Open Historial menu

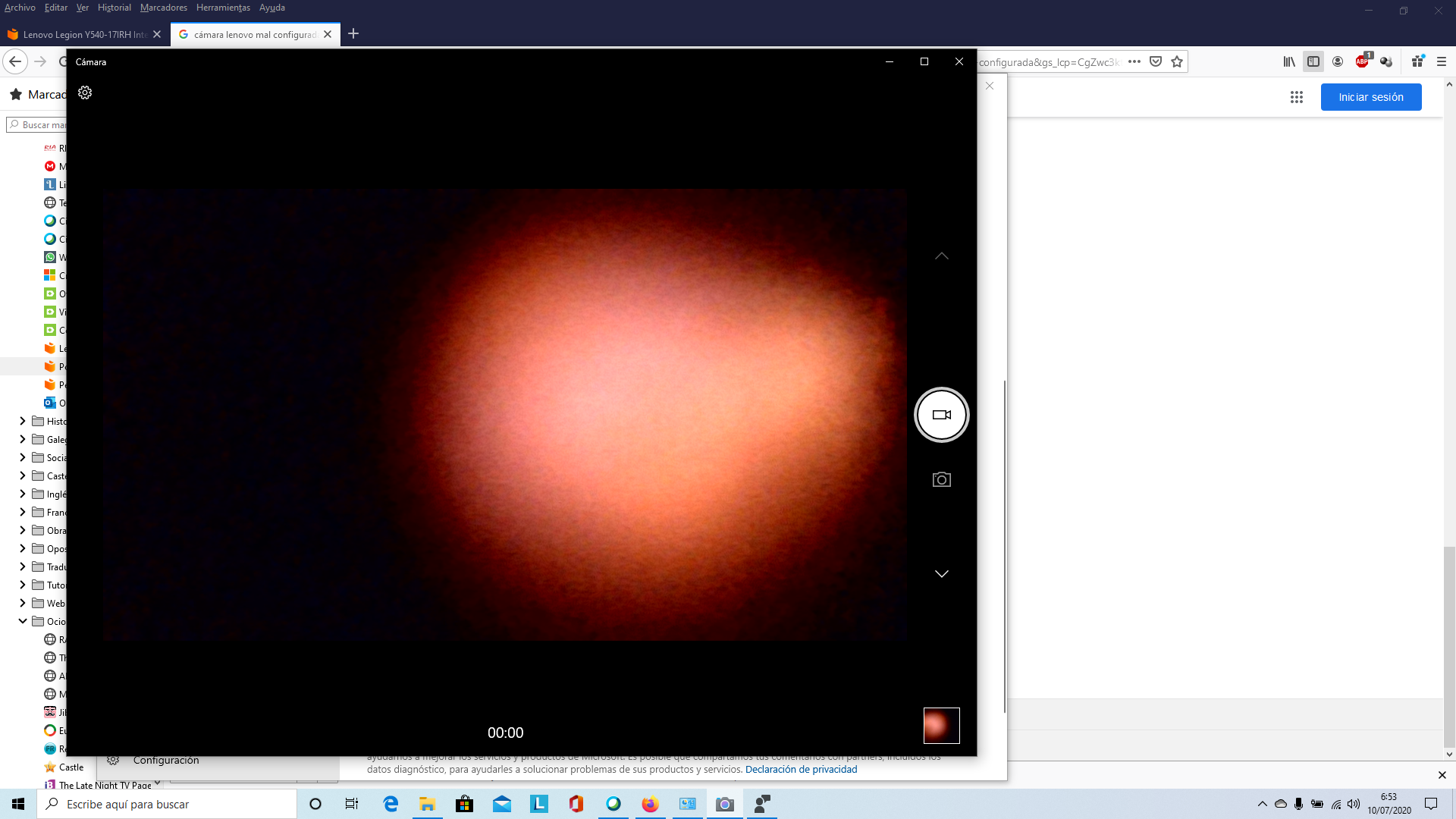tap(114, 8)
